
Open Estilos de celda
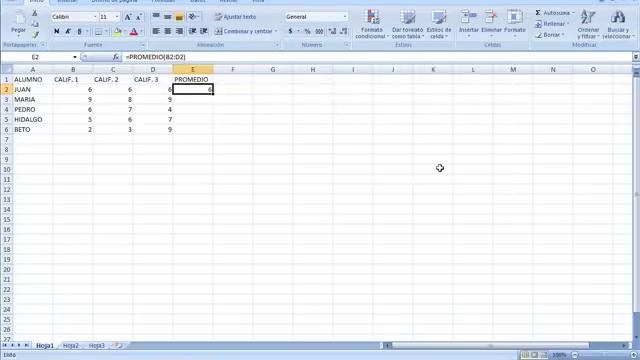(439, 24)
